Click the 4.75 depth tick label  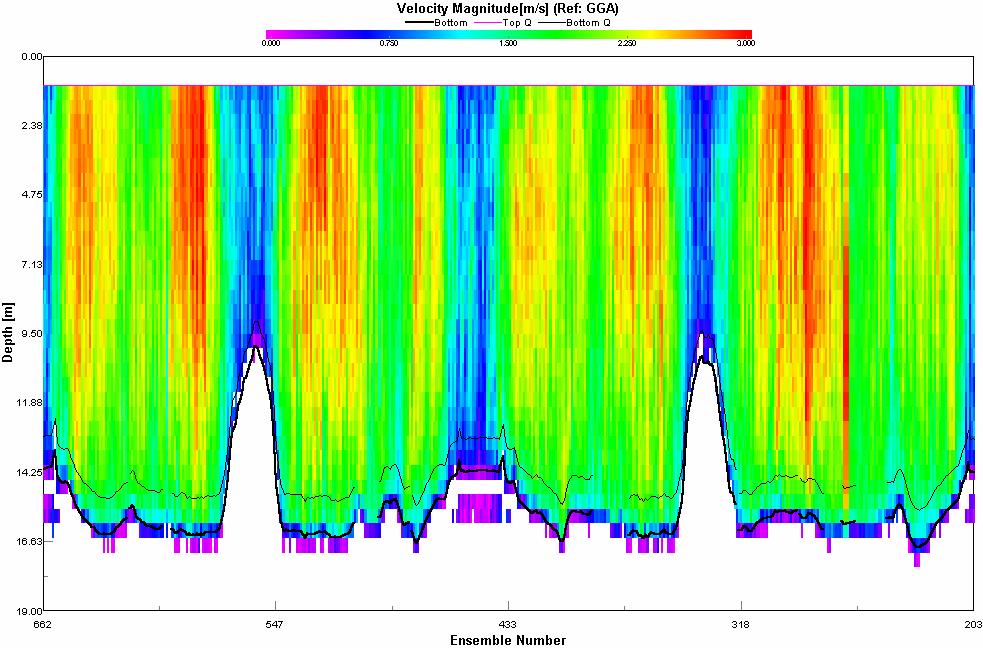tap(32, 195)
